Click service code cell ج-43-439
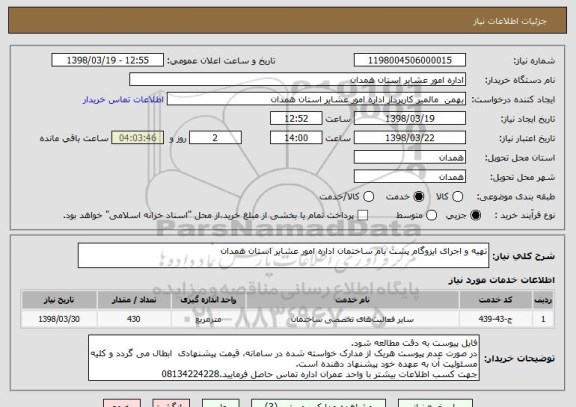 496,319
